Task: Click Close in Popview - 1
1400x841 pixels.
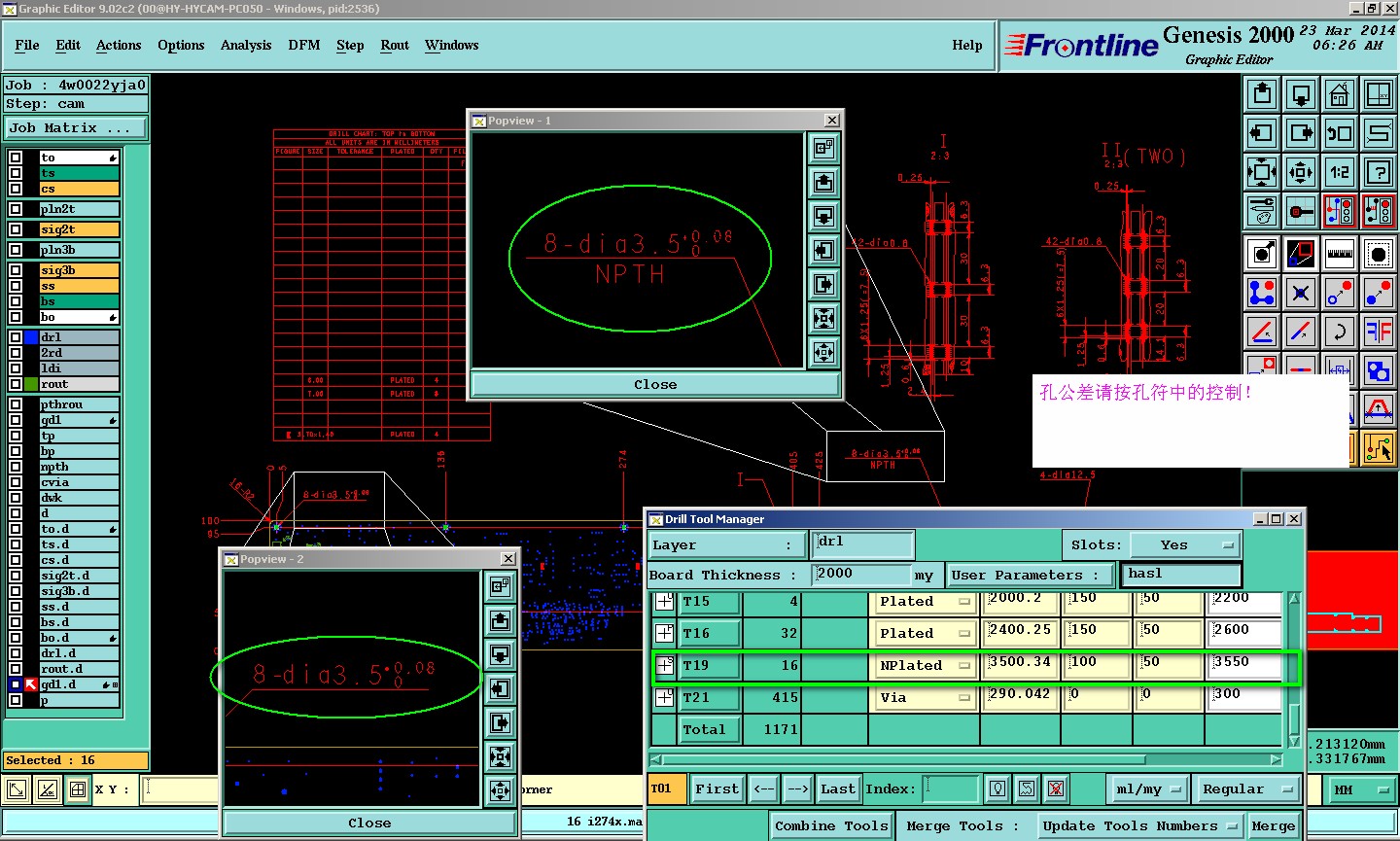Action: tap(655, 384)
